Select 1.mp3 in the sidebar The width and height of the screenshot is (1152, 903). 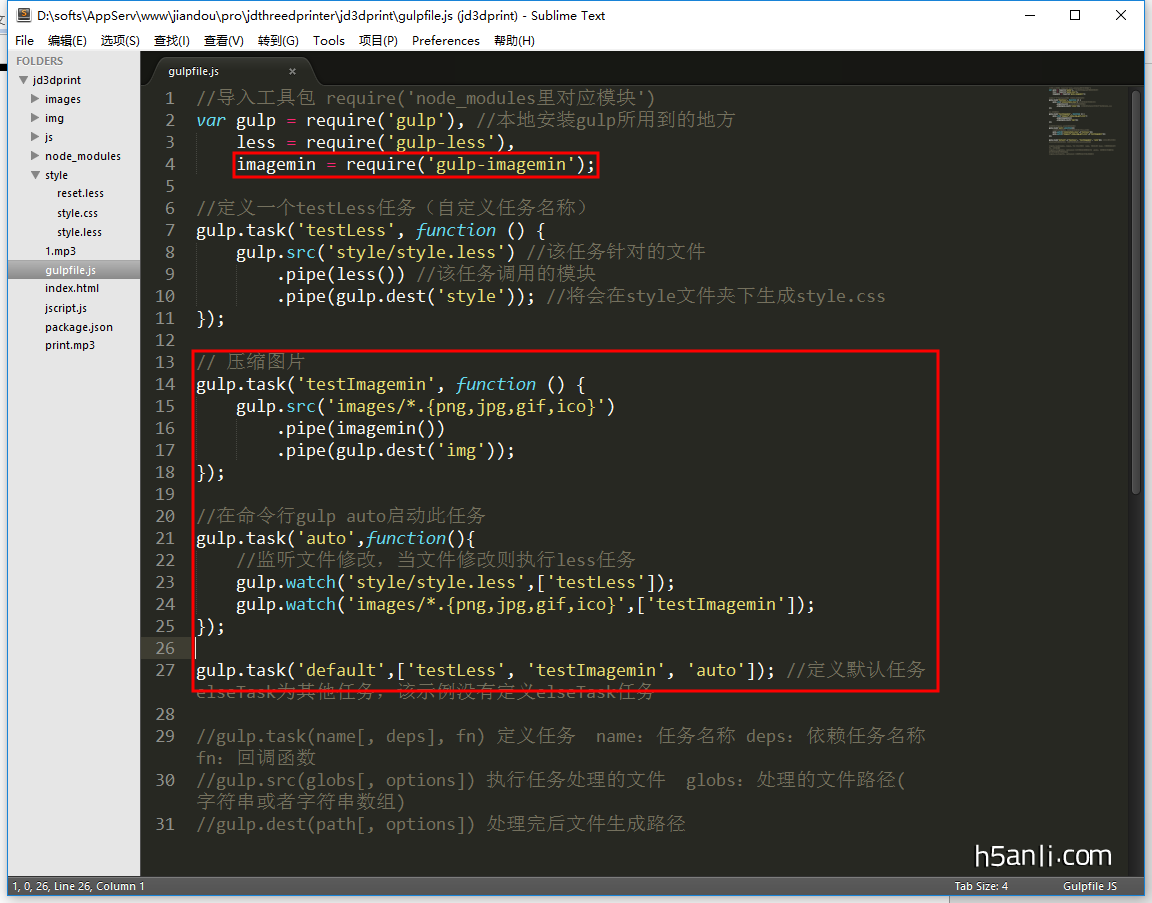coord(60,251)
